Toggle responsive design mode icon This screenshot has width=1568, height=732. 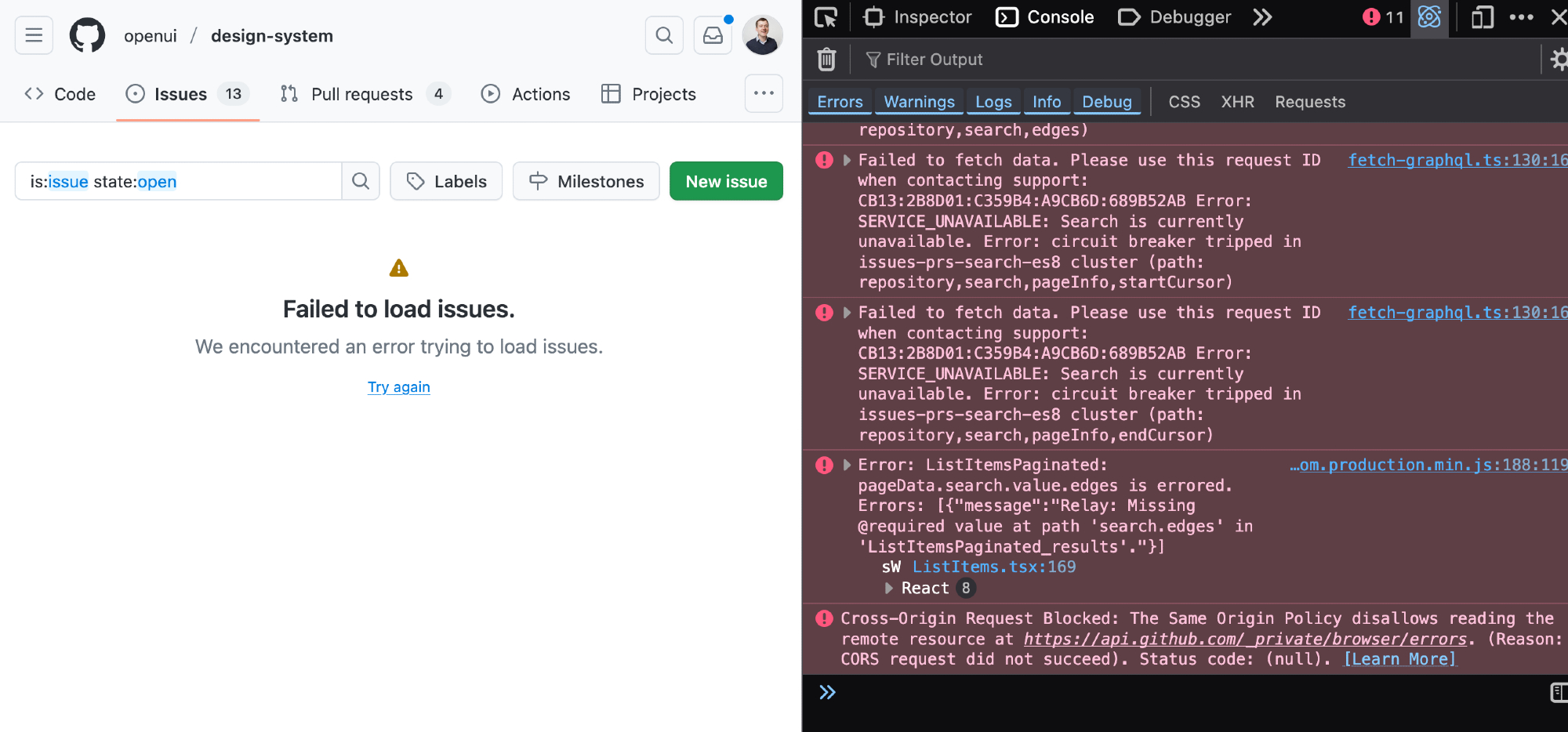(x=1482, y=17)
